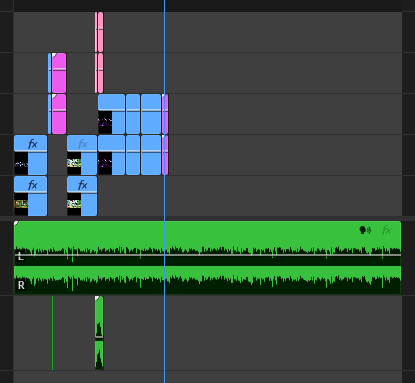Click the fx badge on the long green audio clip
The height and width of the screenshot is (383, 415).
pos(386,230)
